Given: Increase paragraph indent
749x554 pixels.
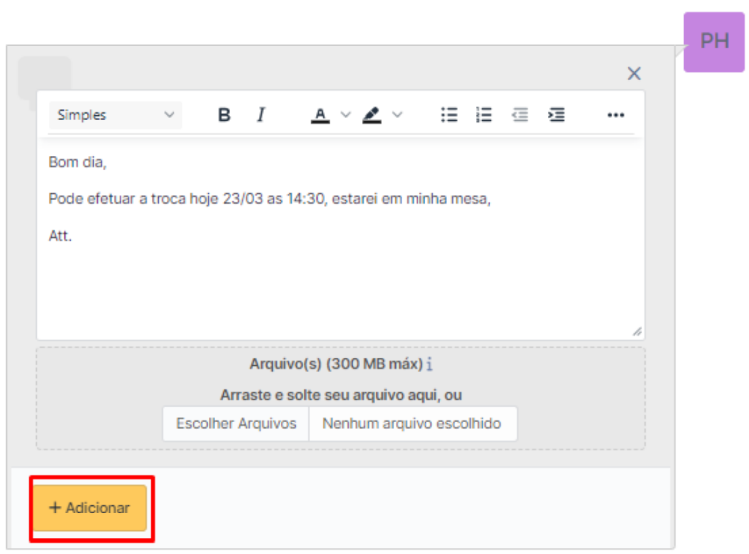Looking at the screenshot, I should coord(556,115).
